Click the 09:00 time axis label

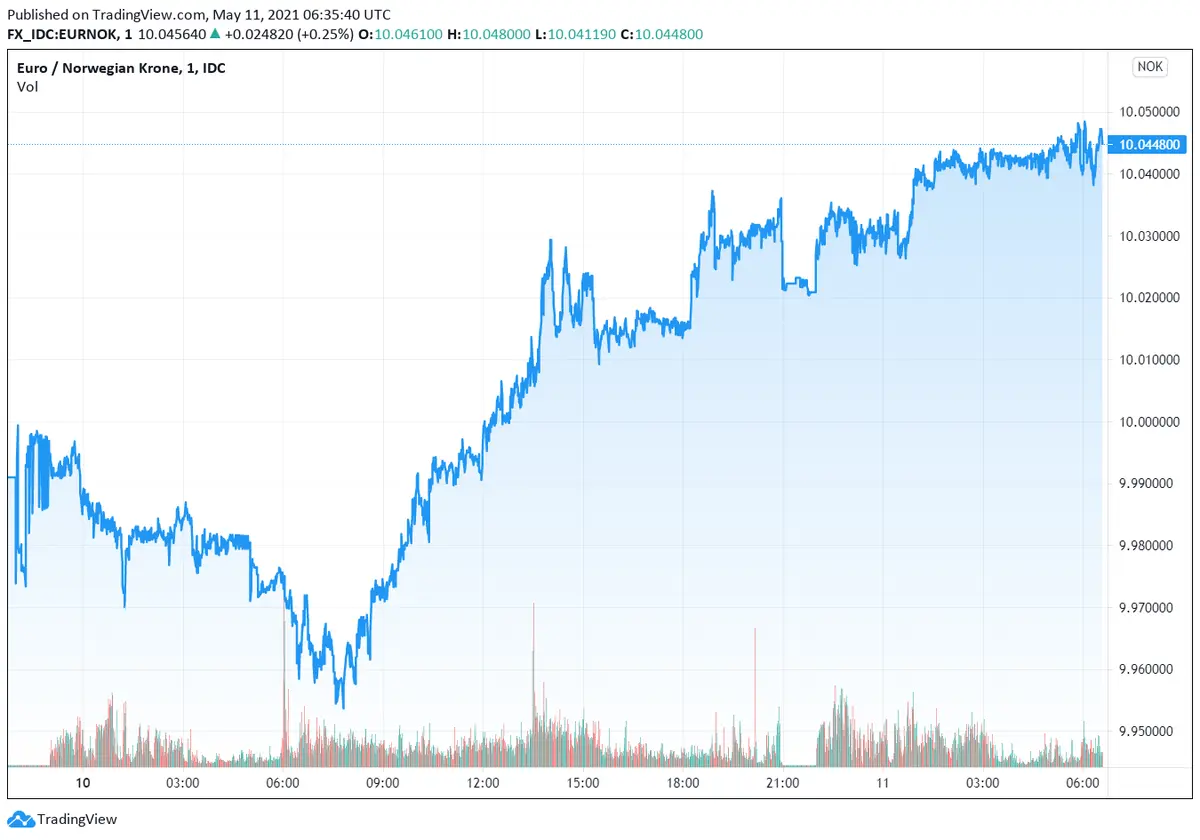[x=383, y=782]
